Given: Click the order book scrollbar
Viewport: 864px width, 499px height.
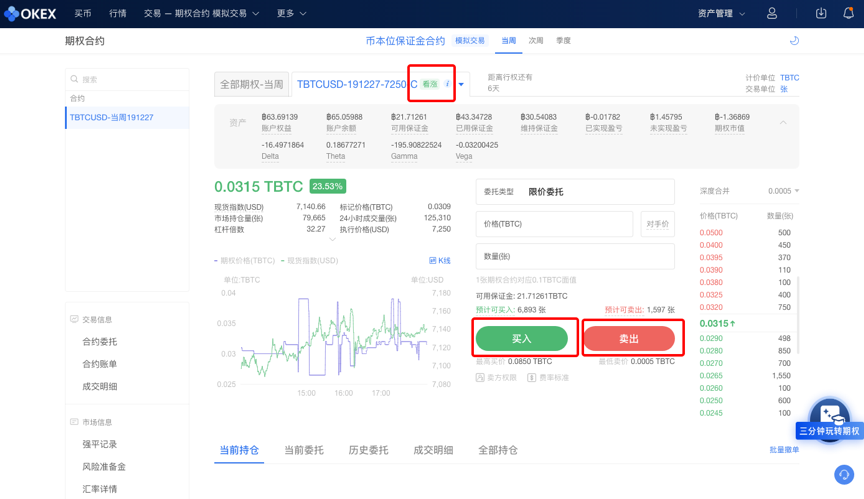Looking at the screenshot, I should point(798,315).
